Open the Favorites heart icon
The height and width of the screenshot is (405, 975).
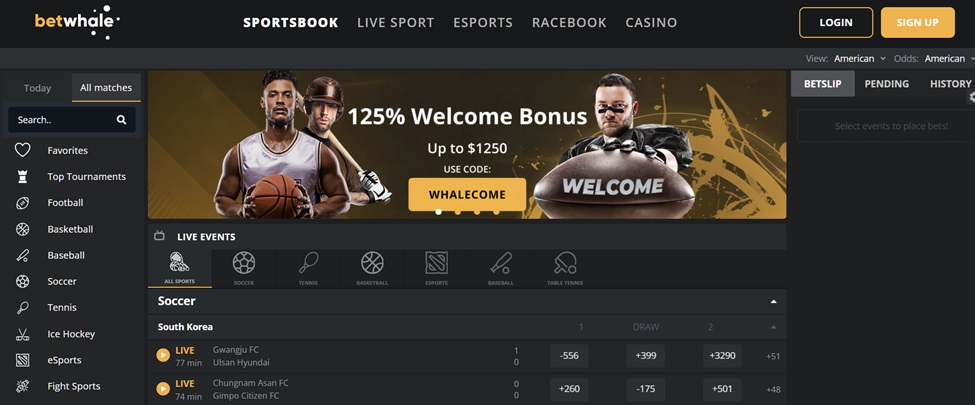click(x=22, y=150)
